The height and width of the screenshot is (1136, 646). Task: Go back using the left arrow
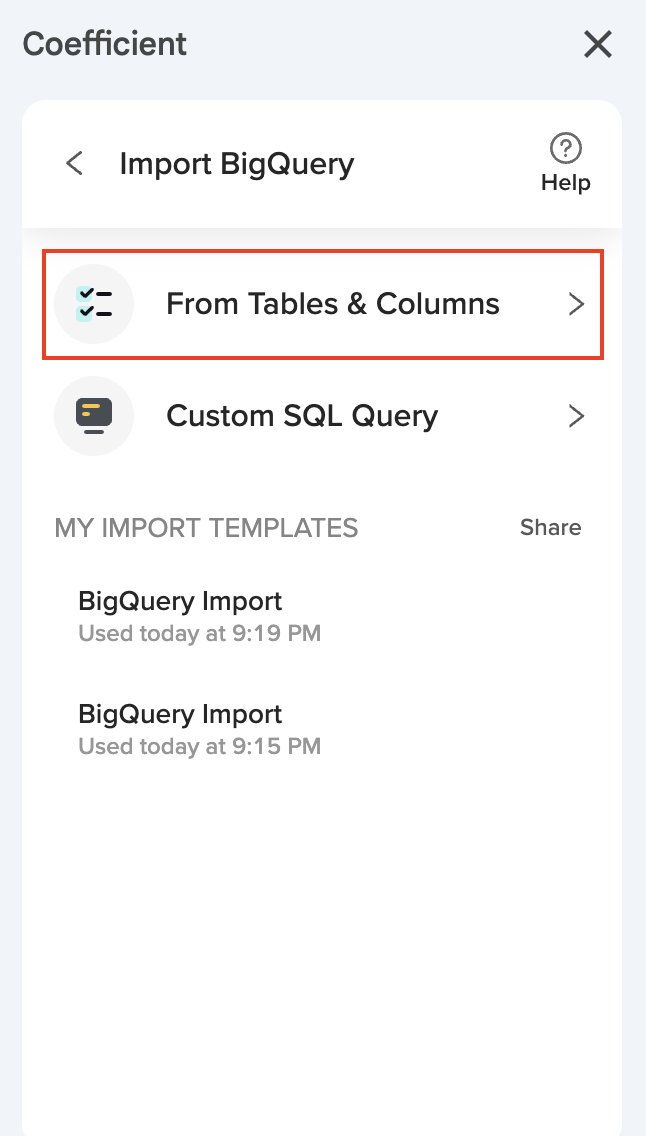tap(74, 163)
